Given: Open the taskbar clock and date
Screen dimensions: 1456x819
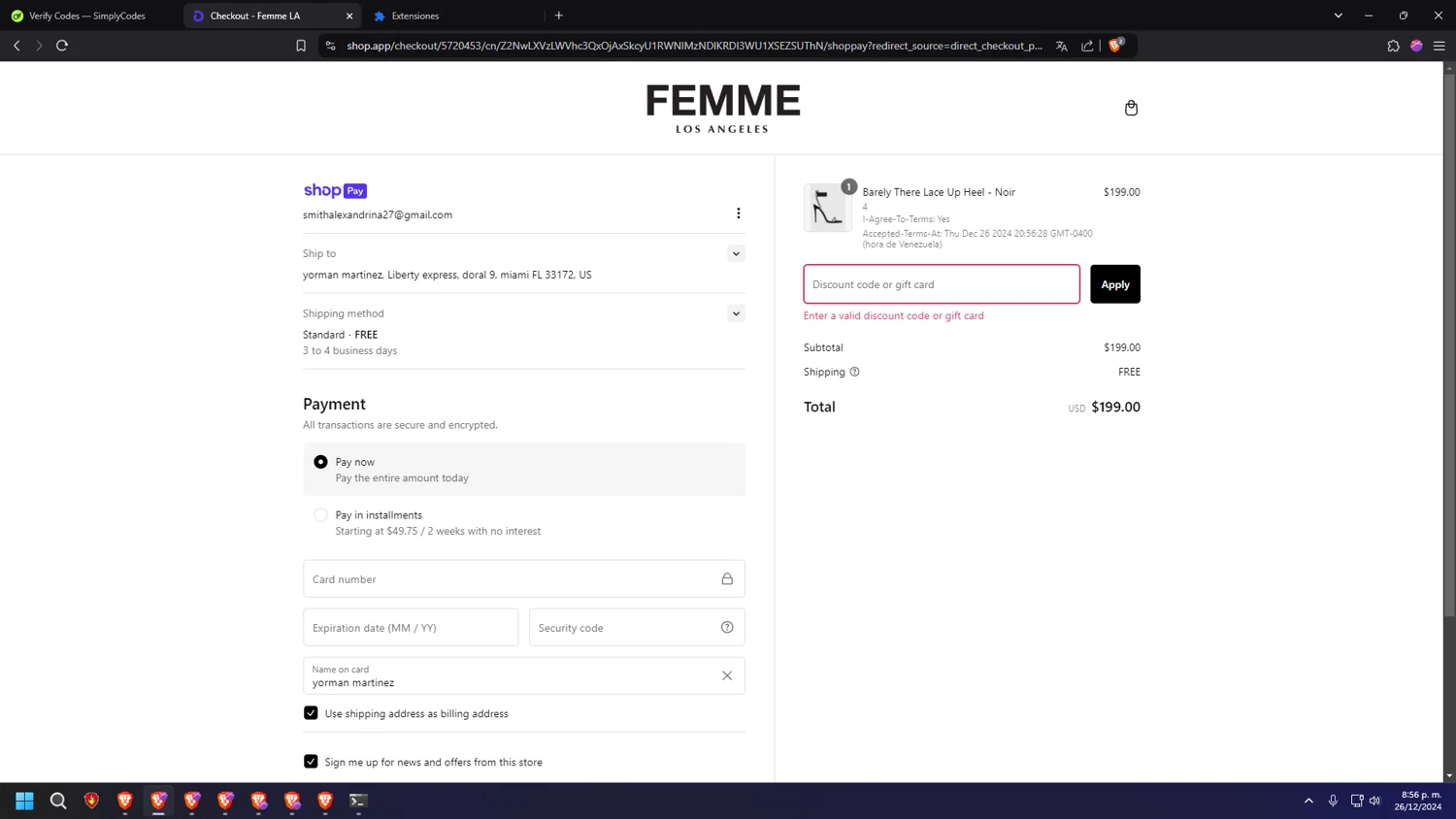Looking at the screenshot, I should [x=1418, y=801].
